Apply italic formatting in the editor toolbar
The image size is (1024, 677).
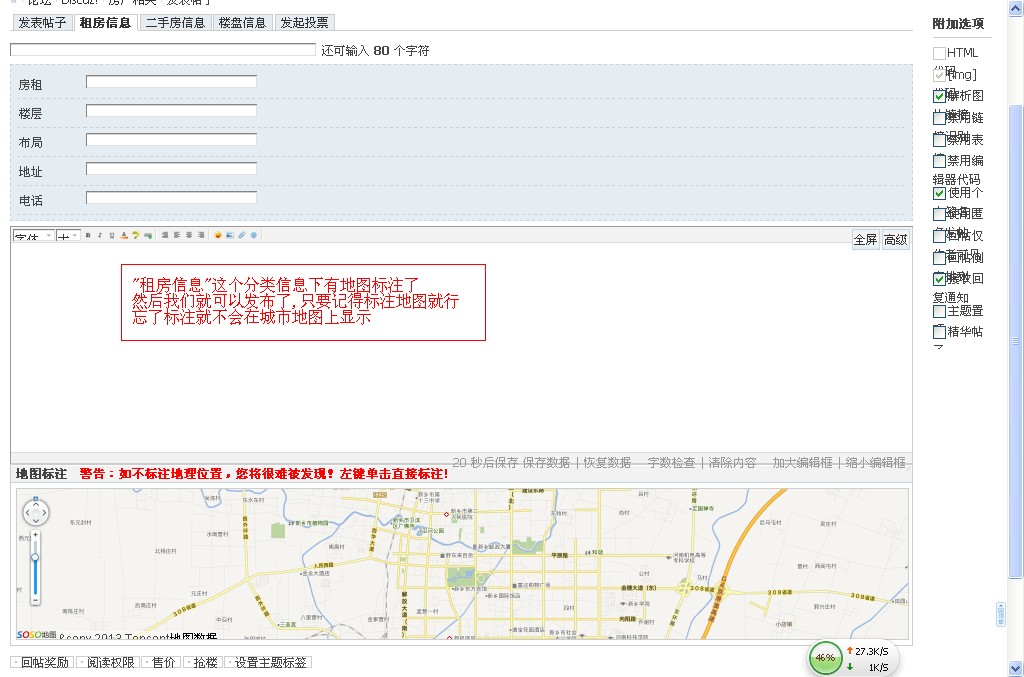100,235
